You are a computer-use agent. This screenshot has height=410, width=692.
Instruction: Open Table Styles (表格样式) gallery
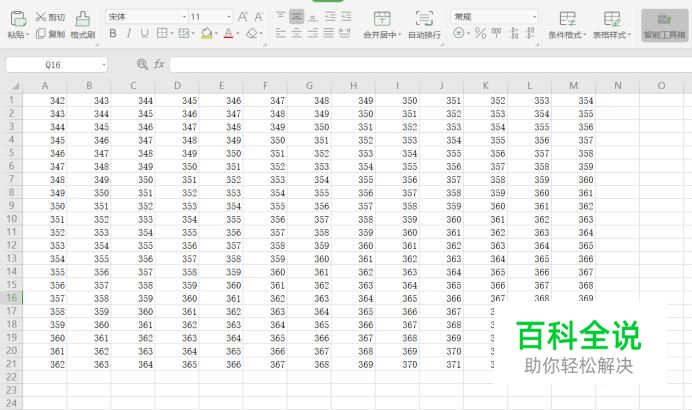click(612, 25)
